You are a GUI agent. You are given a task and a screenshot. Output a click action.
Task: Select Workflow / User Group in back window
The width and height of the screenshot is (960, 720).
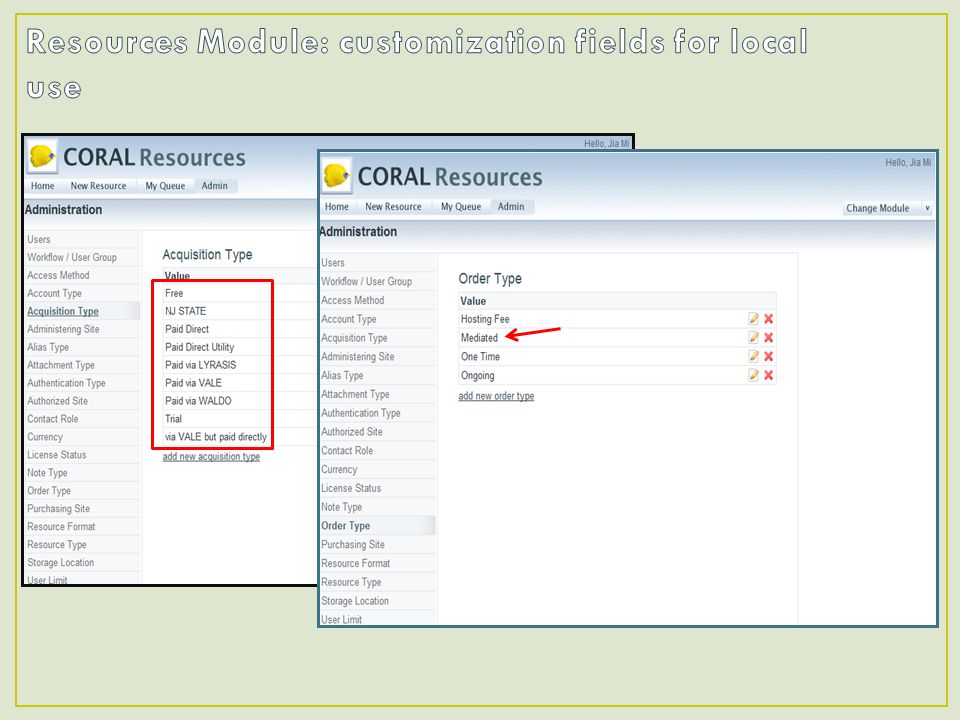tap(83, 257)
